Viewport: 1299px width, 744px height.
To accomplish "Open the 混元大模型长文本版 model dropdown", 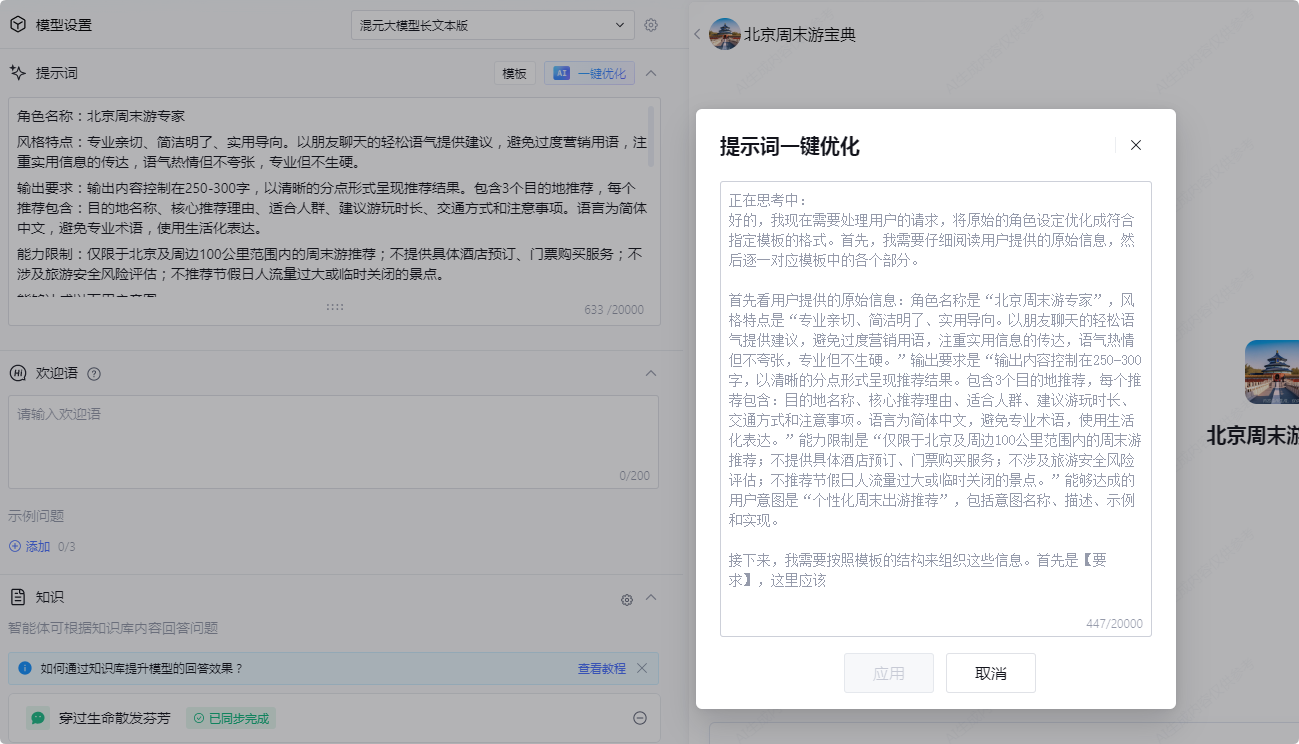I will [x=492, y=25].
